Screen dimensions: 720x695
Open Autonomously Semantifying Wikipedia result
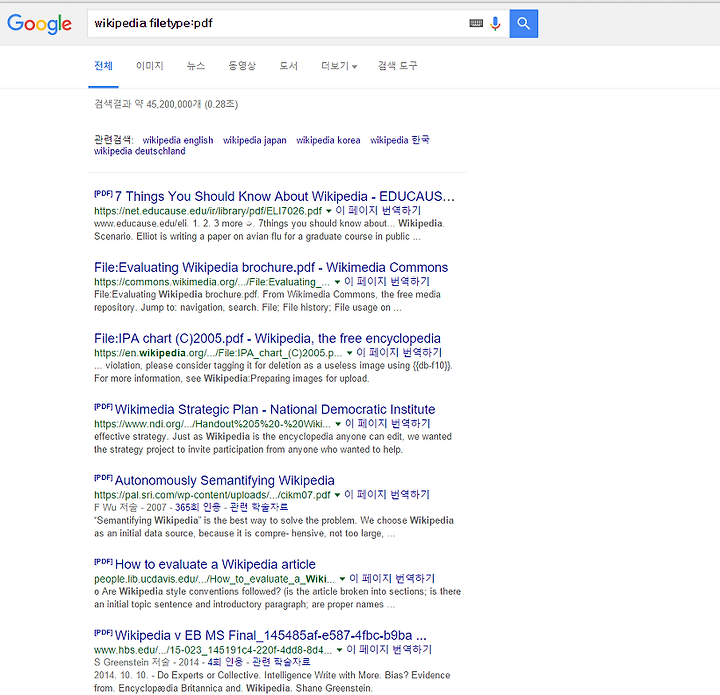pos(225,481)
